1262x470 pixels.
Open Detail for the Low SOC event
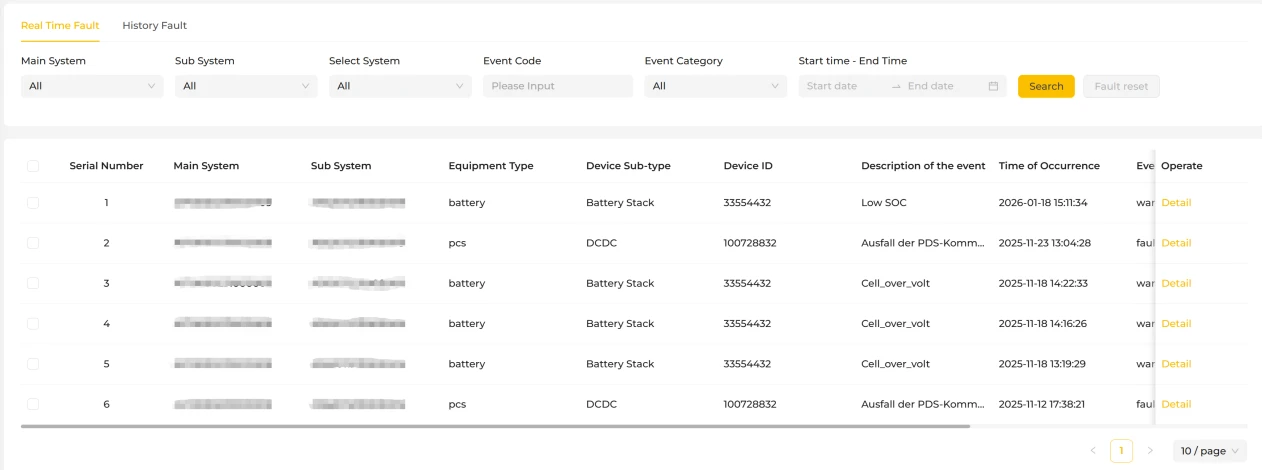tap(1176, 203)
